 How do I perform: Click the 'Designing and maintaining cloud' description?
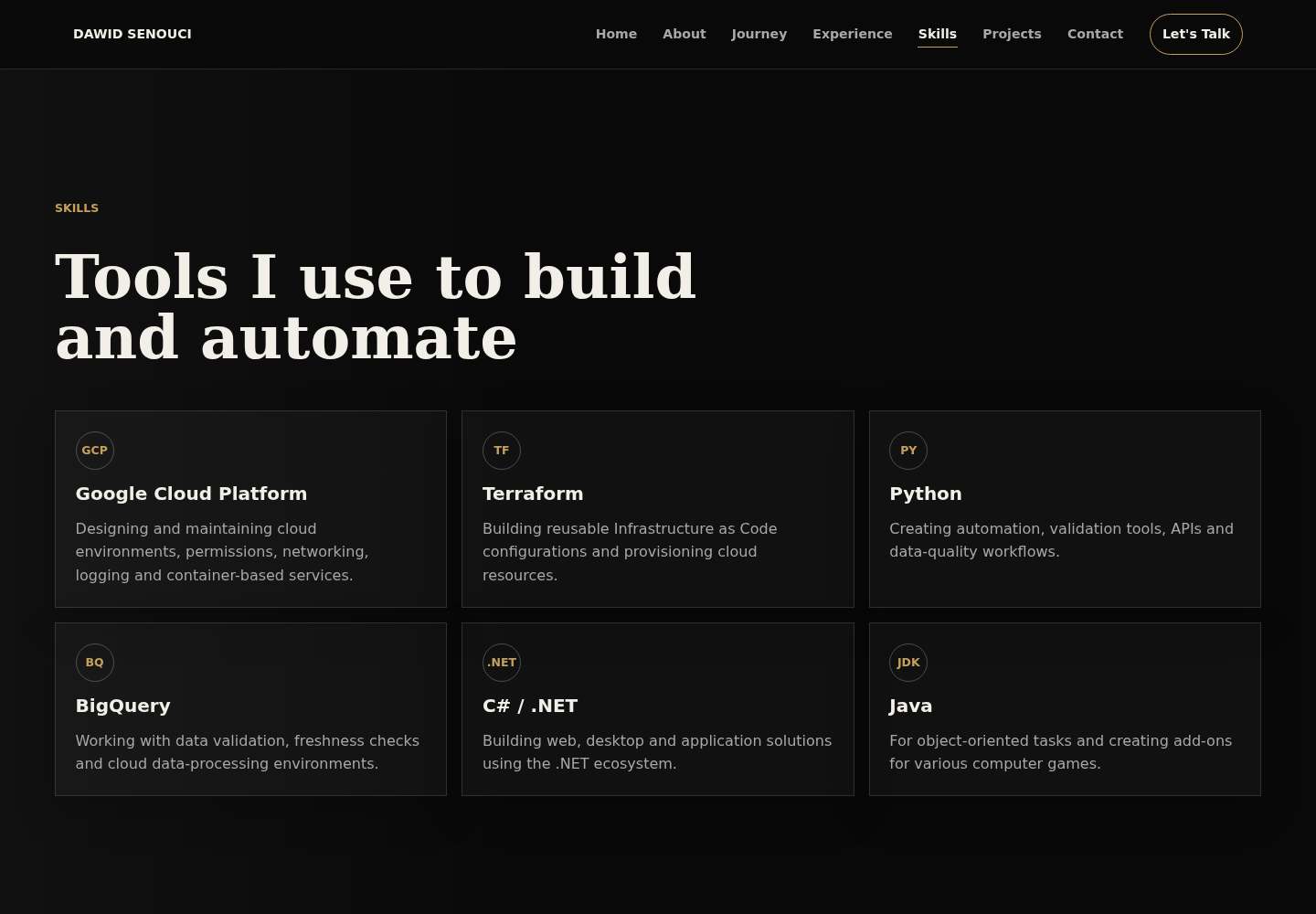(x=222, y=552)
